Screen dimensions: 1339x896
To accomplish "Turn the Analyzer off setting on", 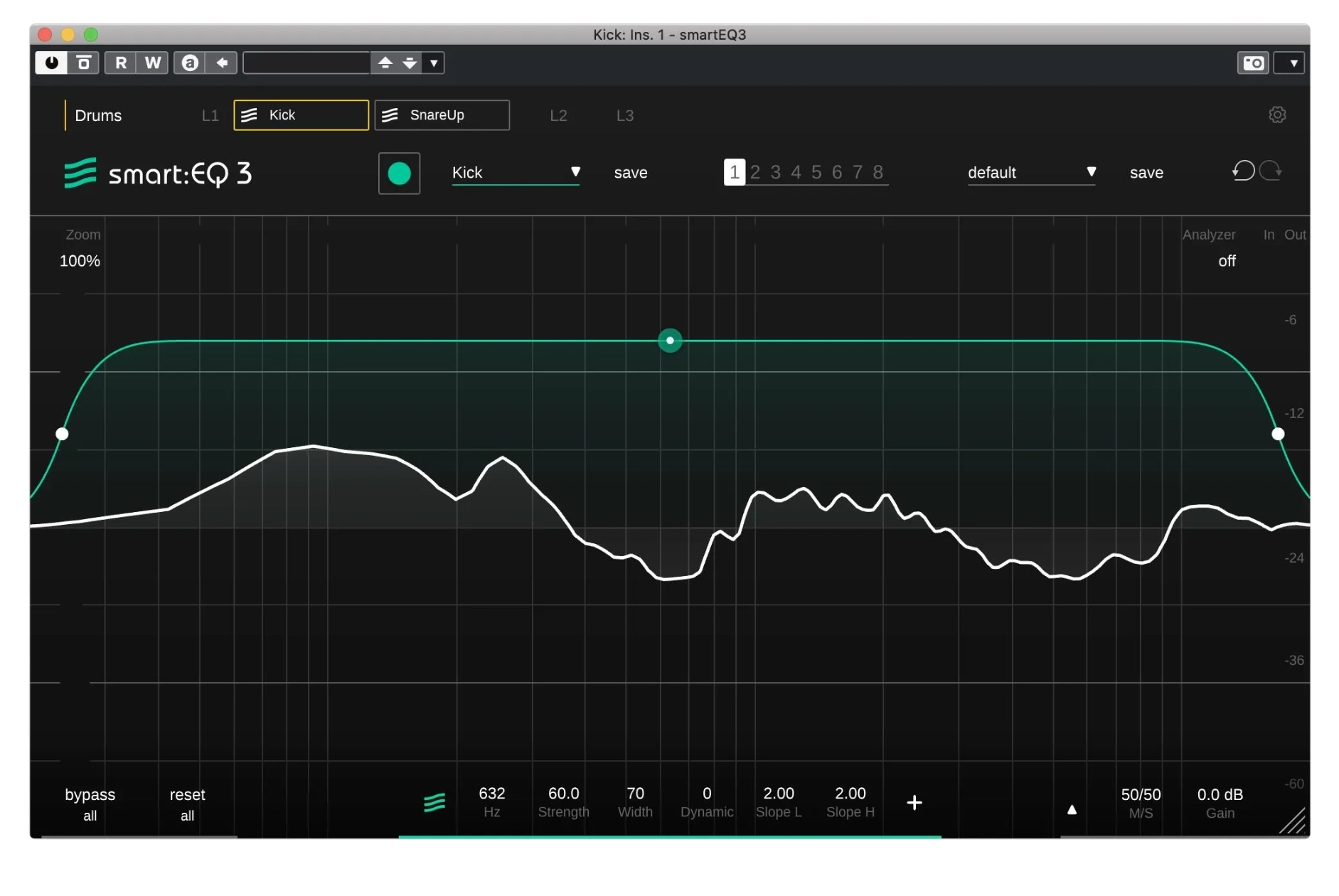I will coord(1227,261).
